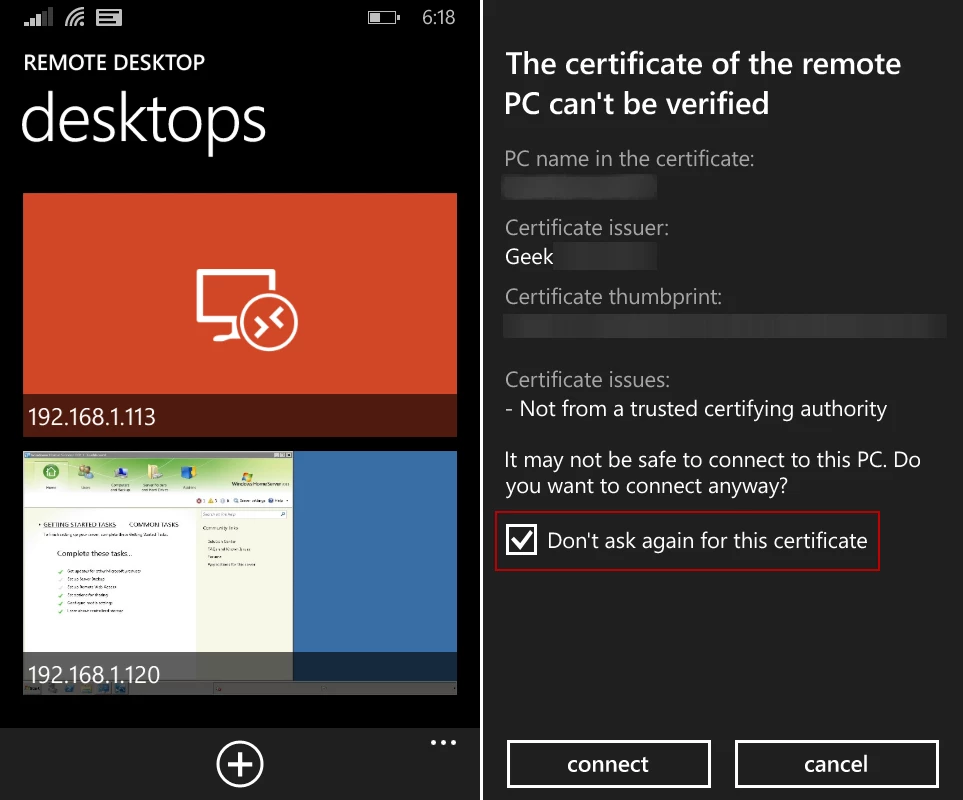Tap the "Certificate thumbprint:" label
The image size is (963, 800).
click(x=613, y=297)
